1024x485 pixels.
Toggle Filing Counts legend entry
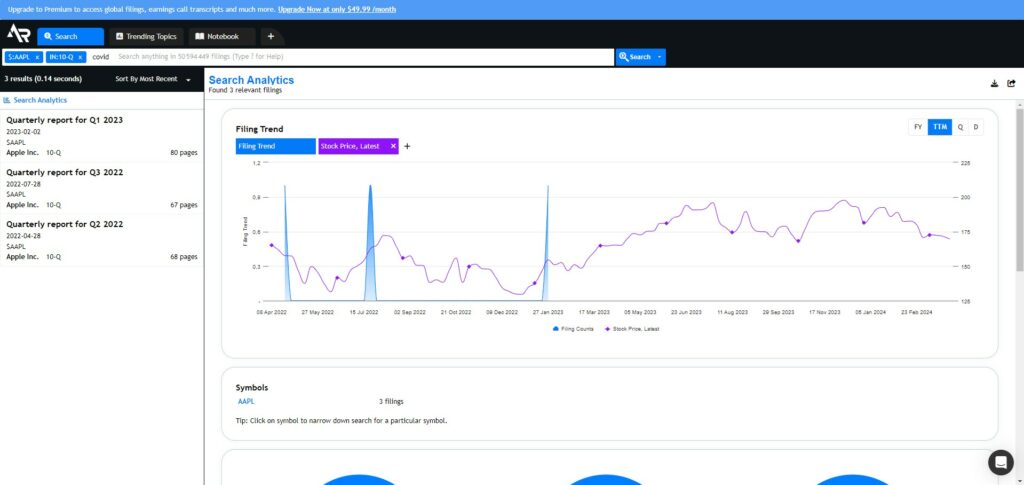(x=573, y=329)
